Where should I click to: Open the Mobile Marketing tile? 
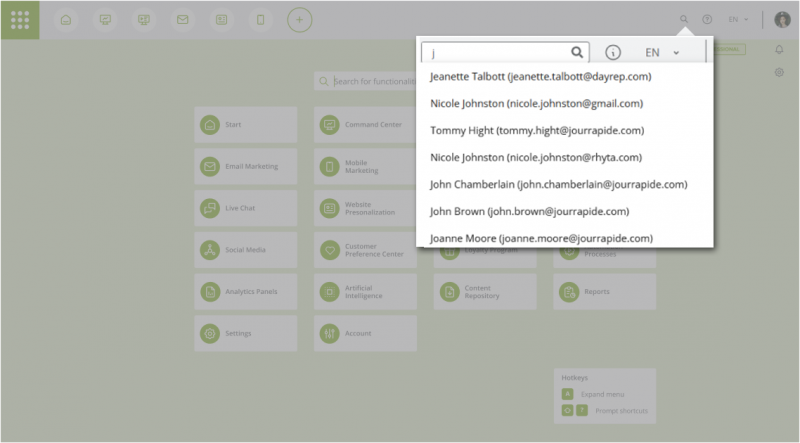click(x=365, y=166)
